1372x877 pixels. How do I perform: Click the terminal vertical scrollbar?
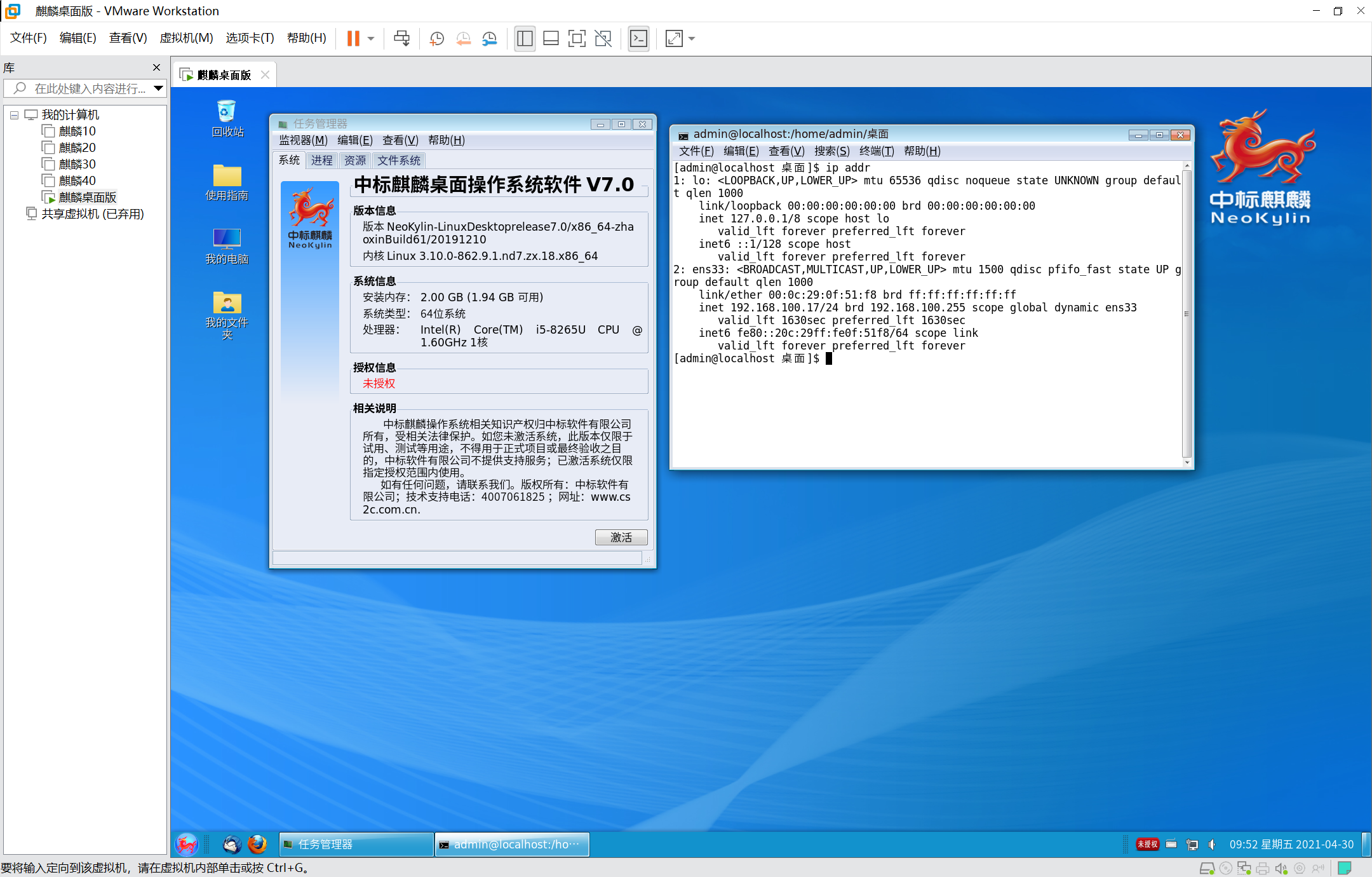(x=1186, y=314)
